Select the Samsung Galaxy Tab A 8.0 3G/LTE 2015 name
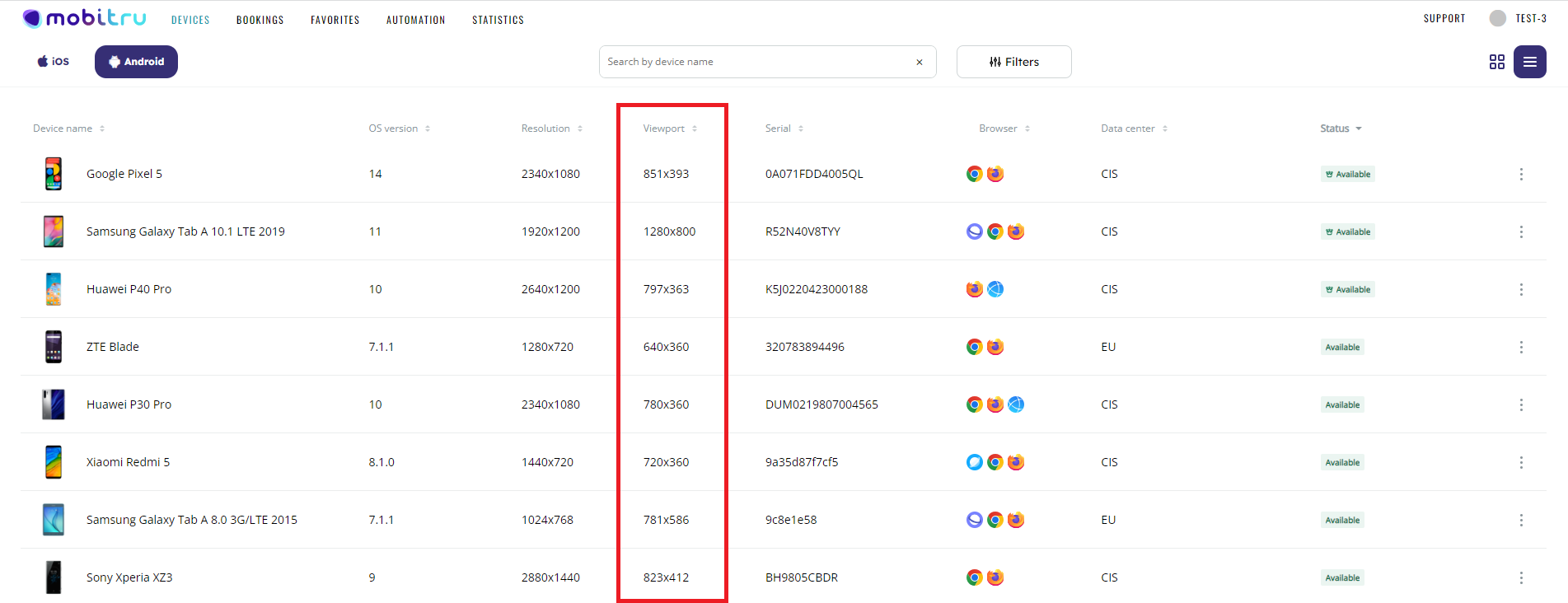This screenshot has width=1568, height=603. (192, 520)
